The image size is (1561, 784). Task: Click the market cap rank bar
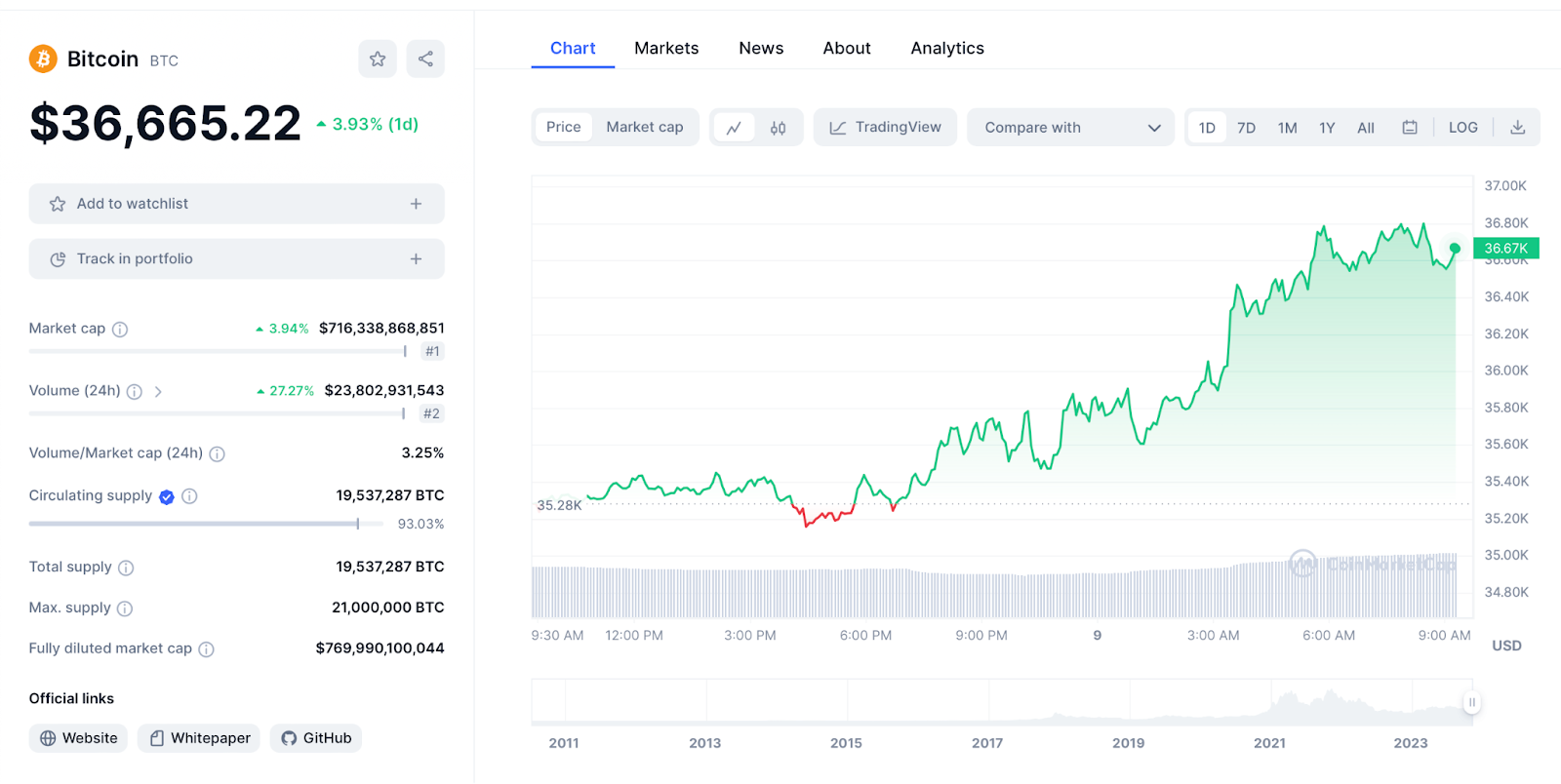coord(218,351)
